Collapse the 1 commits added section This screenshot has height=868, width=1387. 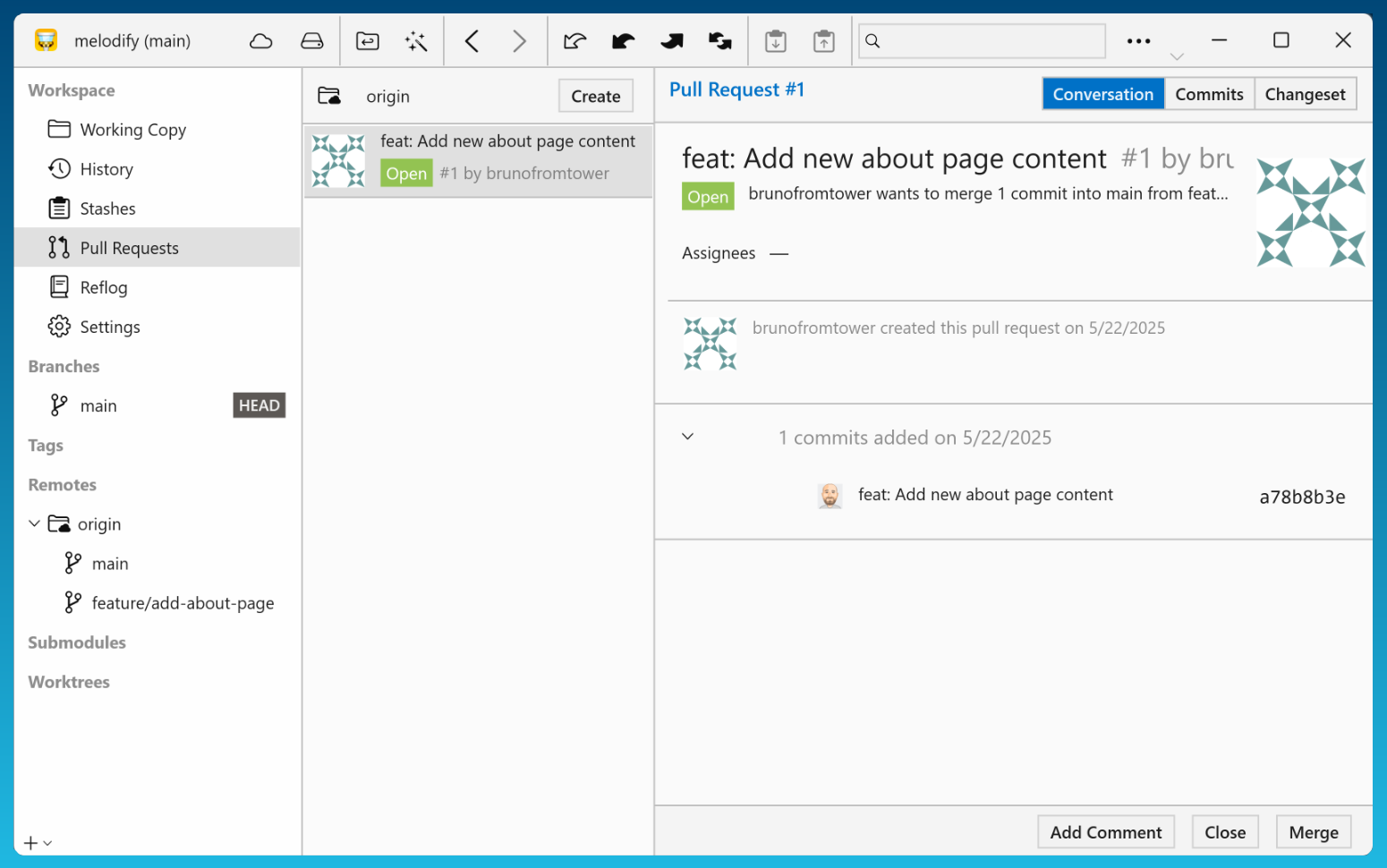coord(687,437)
